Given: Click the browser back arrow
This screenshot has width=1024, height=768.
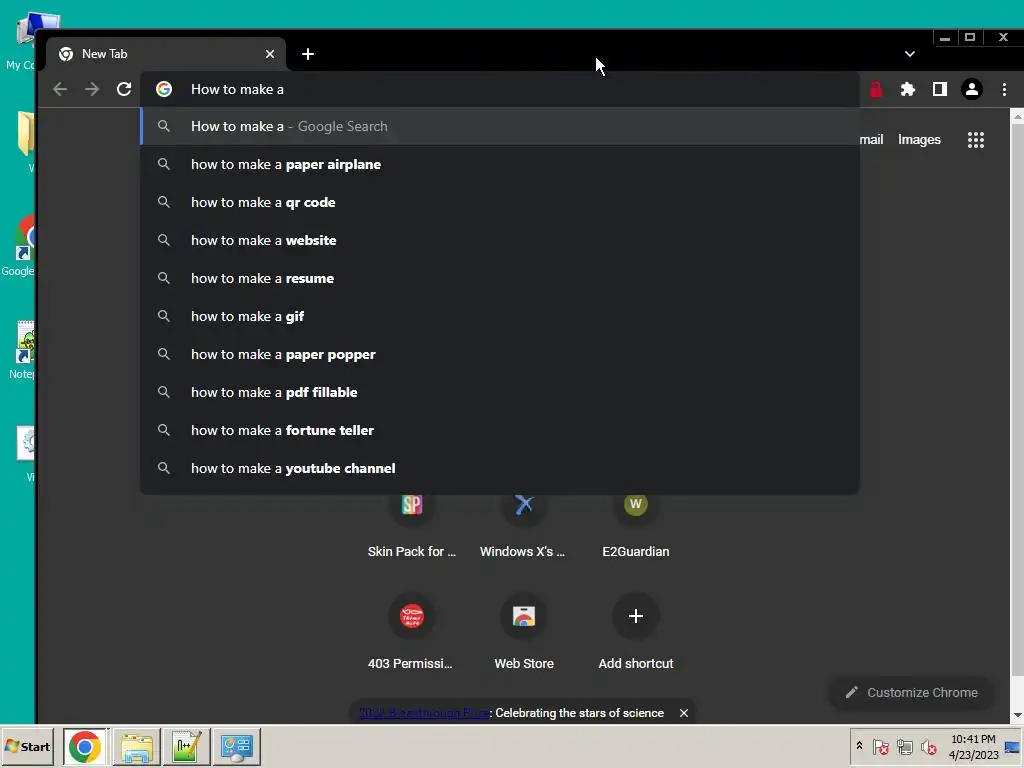Looking at the screenshot, I should (60, 89).
